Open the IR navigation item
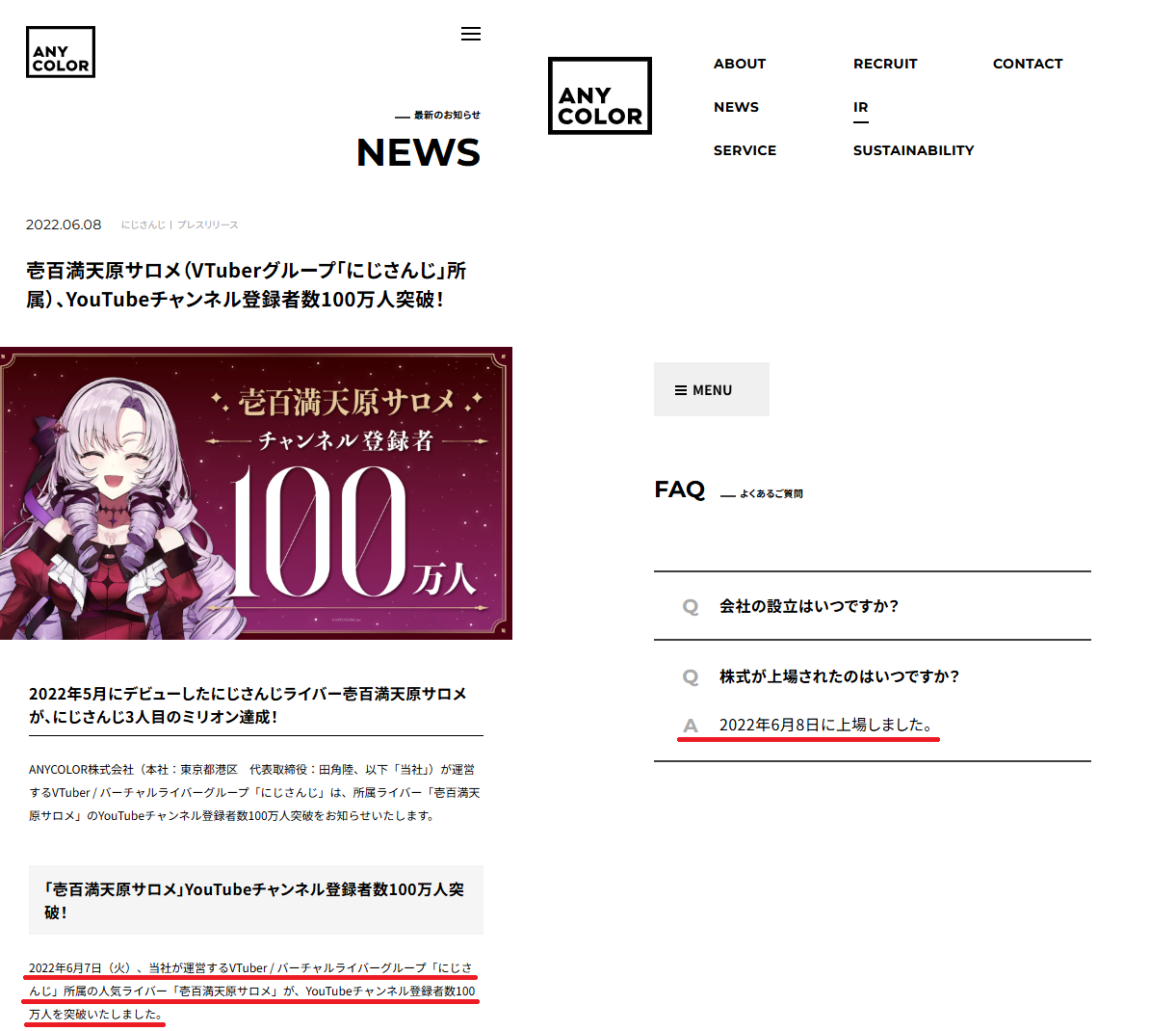The image size is (1176, 1031). tap(861, 107)
